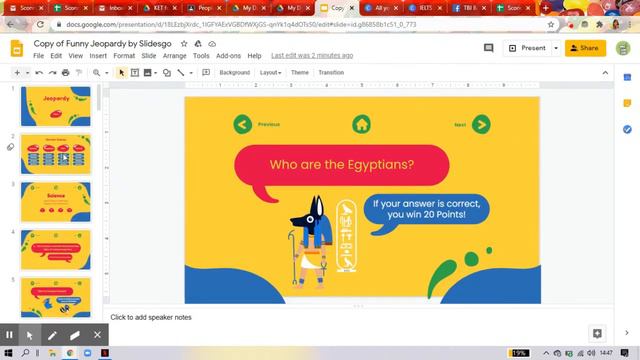Expand the Present options dropdown arrow
Viewport: 640px width, 360px height.
[x=556, y=48]
